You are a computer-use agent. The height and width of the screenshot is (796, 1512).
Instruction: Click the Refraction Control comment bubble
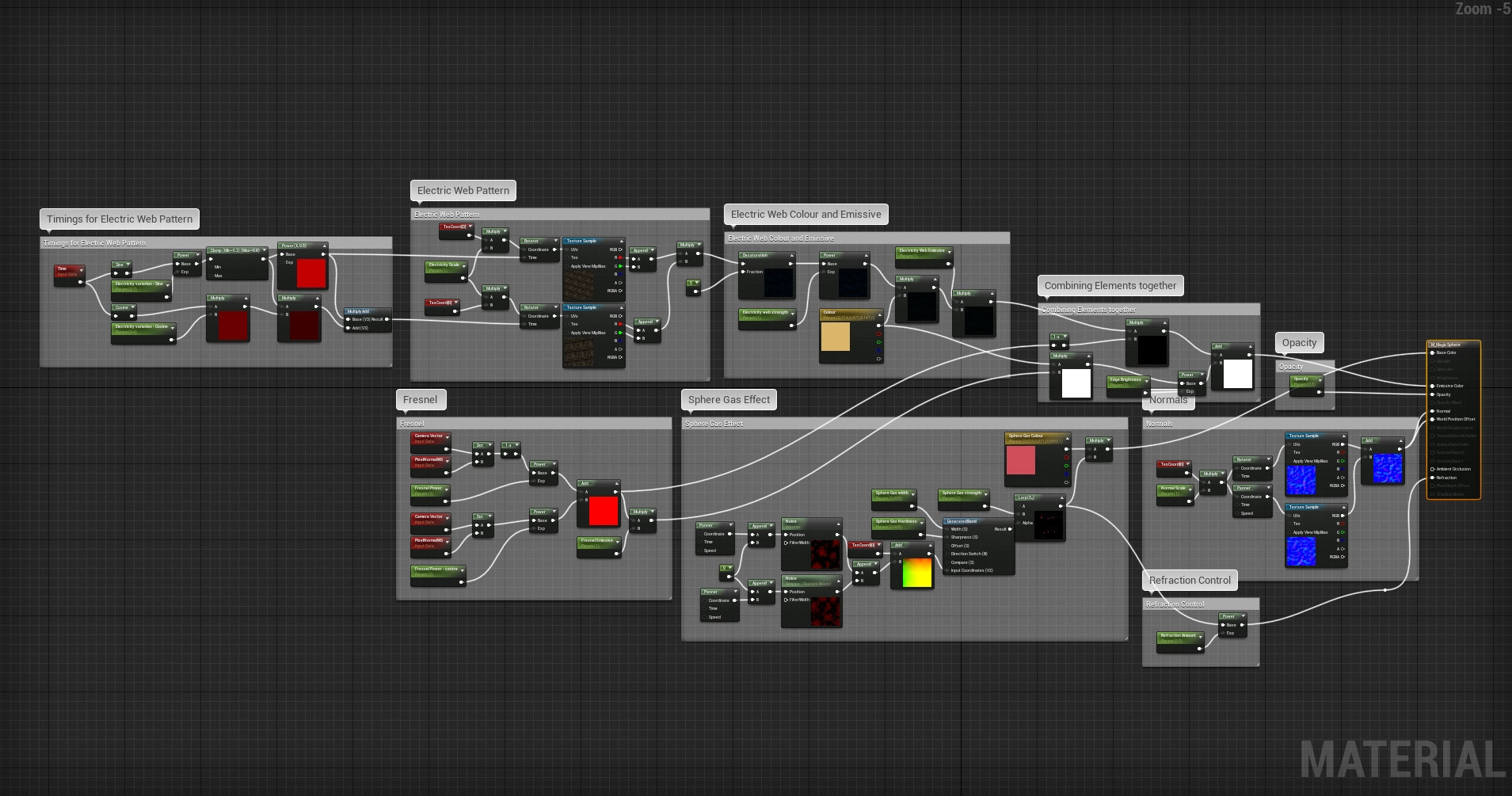[x=1190, y=581]
